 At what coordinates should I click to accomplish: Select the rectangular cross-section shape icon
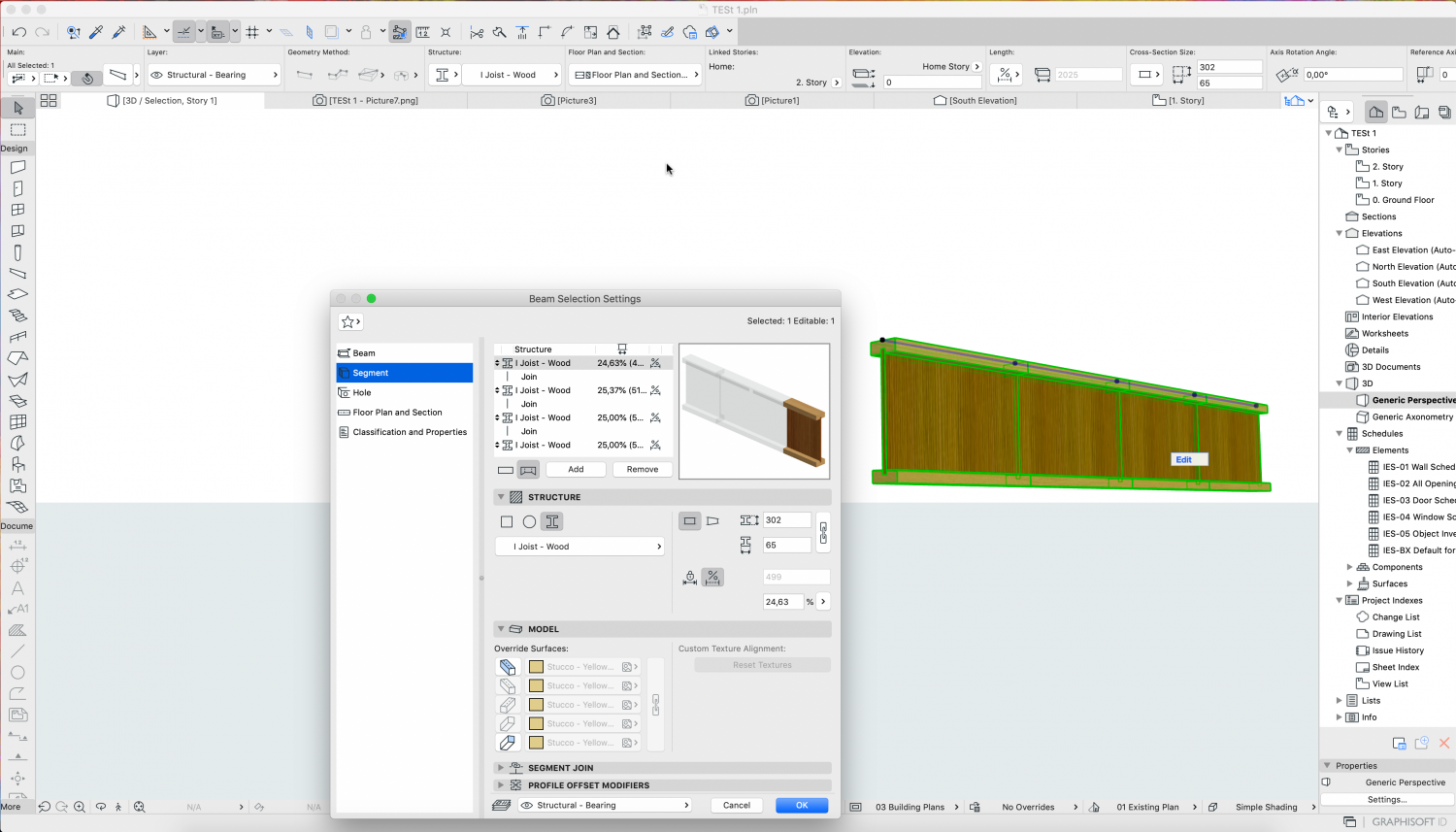coord(507,521)
